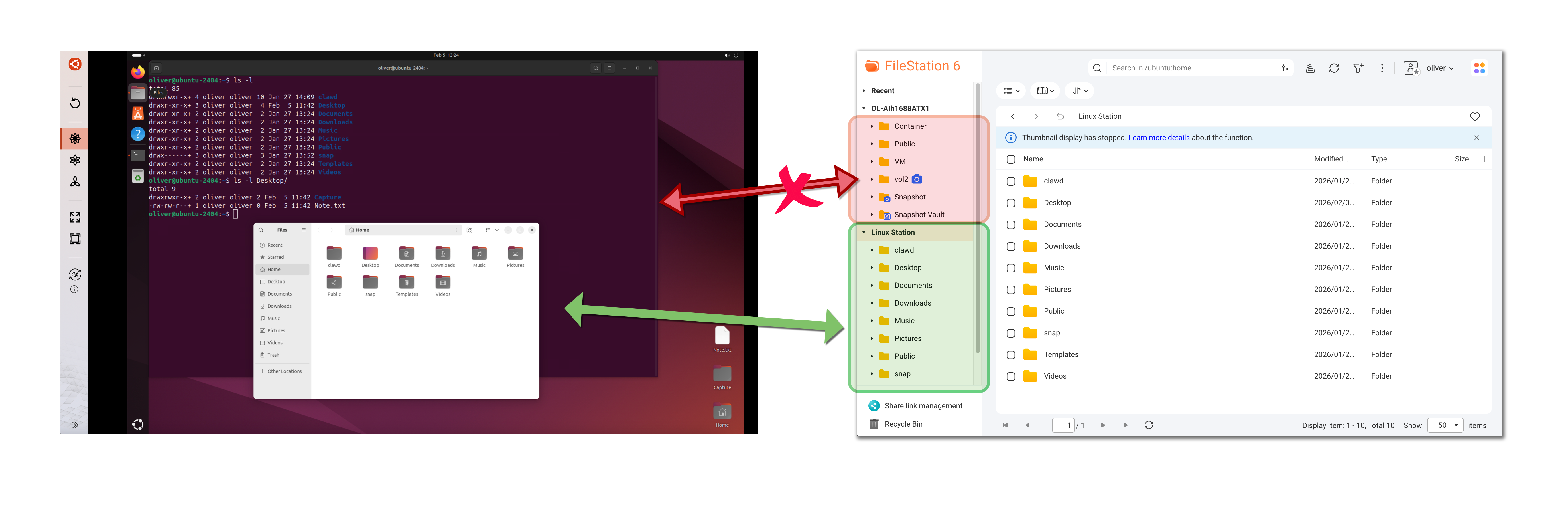
Task: Open the three-dot more options menu
Action: 1382,68
